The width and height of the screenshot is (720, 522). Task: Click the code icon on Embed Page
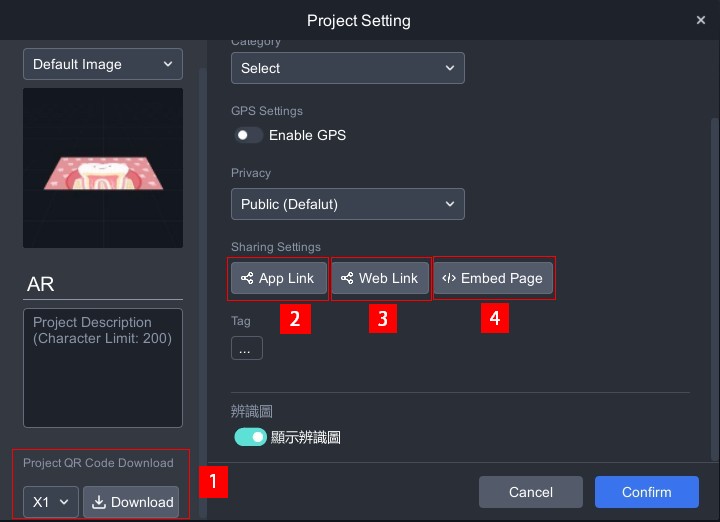[x=449, y=278]
